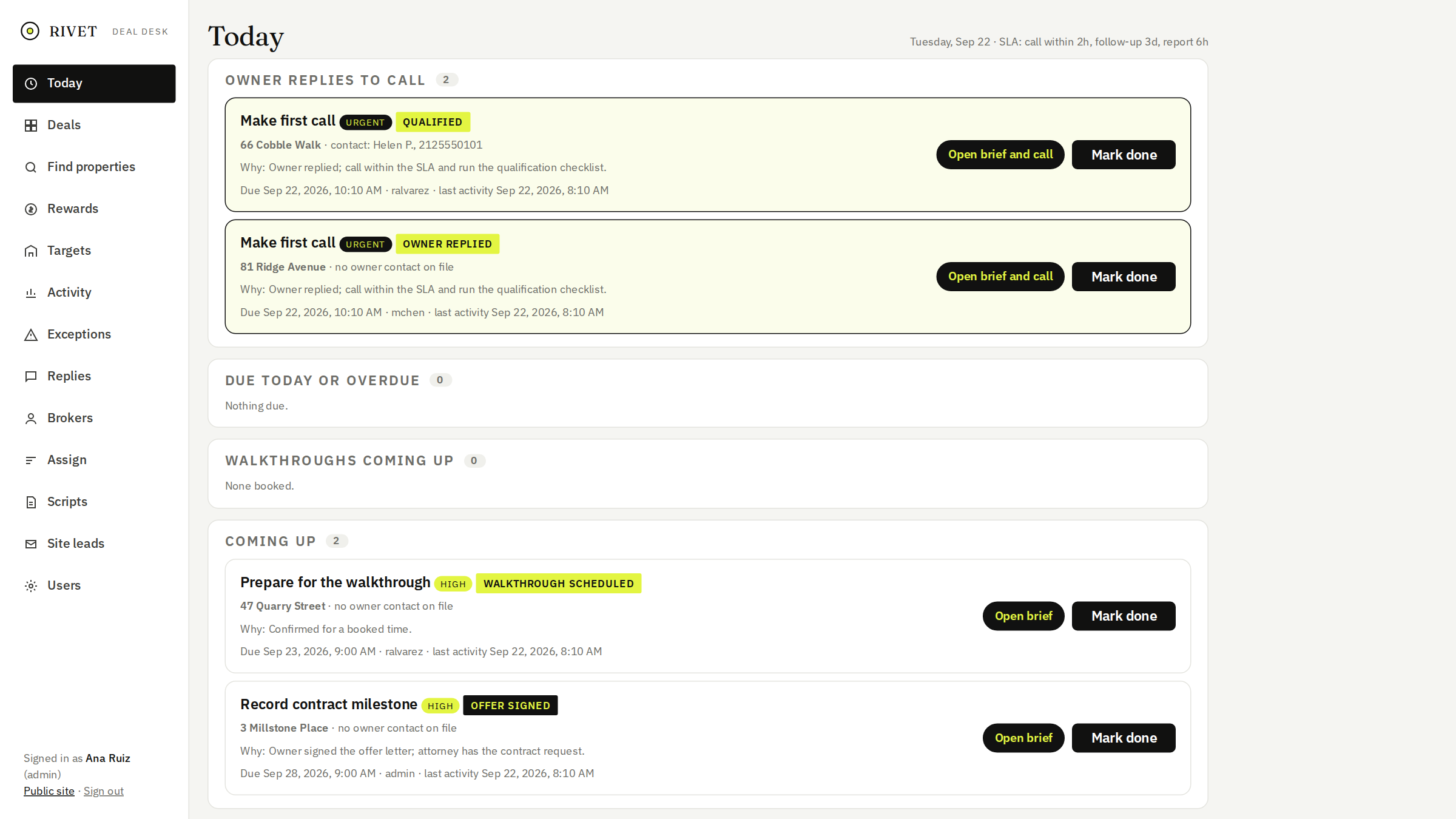This screenshot has height=819, width=1456.
Task: Open brief for 47 Quarry Street
Action: click(1023, 616)
